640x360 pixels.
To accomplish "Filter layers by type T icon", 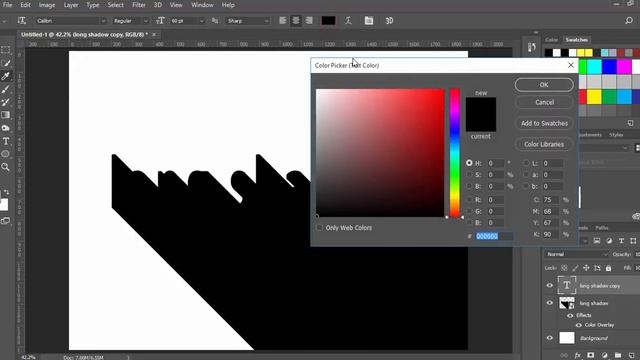I will coord(621,241).
